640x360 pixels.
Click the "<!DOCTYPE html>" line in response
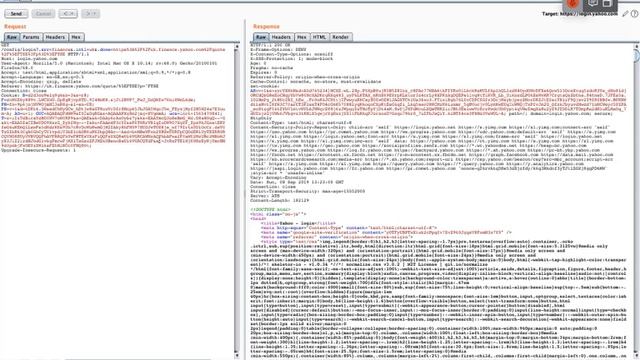point(270,209)
